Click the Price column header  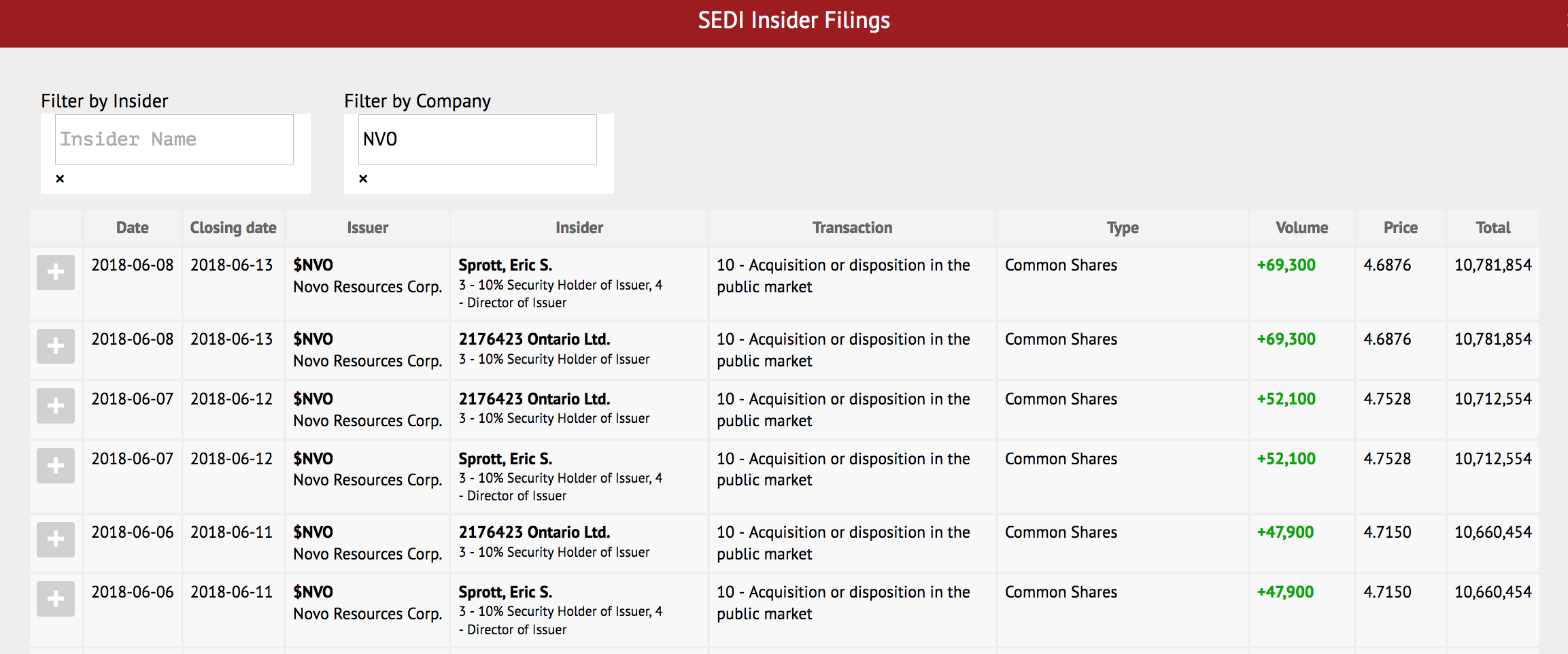click(x=1400, y=228)
